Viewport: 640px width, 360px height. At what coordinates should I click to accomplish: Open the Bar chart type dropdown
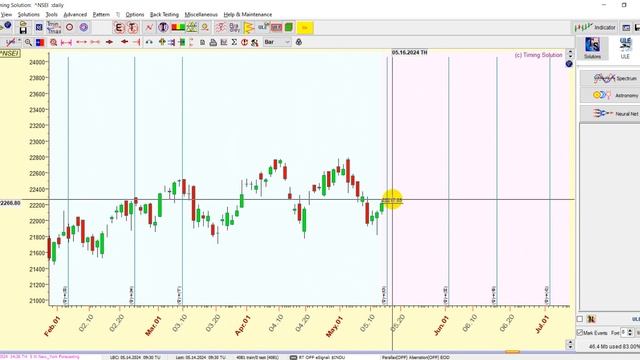277,42
